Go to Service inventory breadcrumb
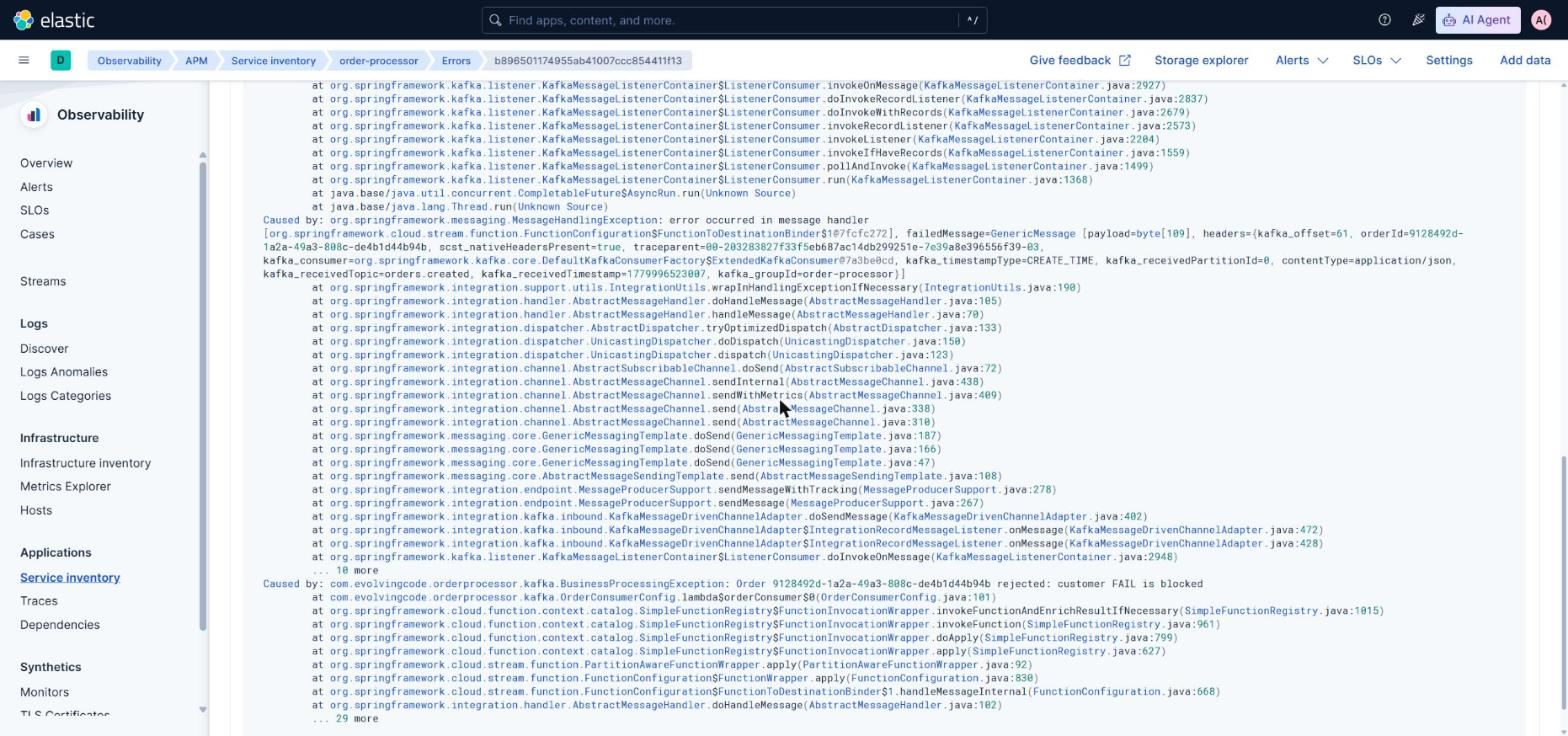 (x=273, y=61)
